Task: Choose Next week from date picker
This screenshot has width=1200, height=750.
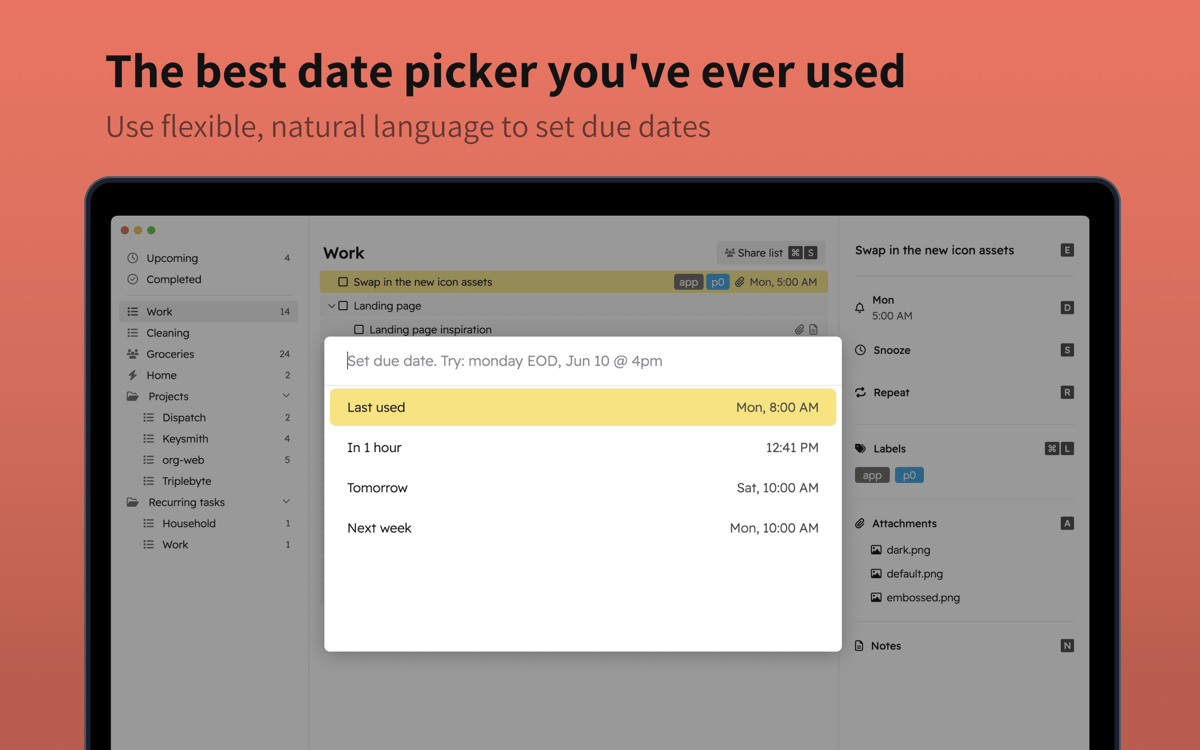Action: coord(582,528)
